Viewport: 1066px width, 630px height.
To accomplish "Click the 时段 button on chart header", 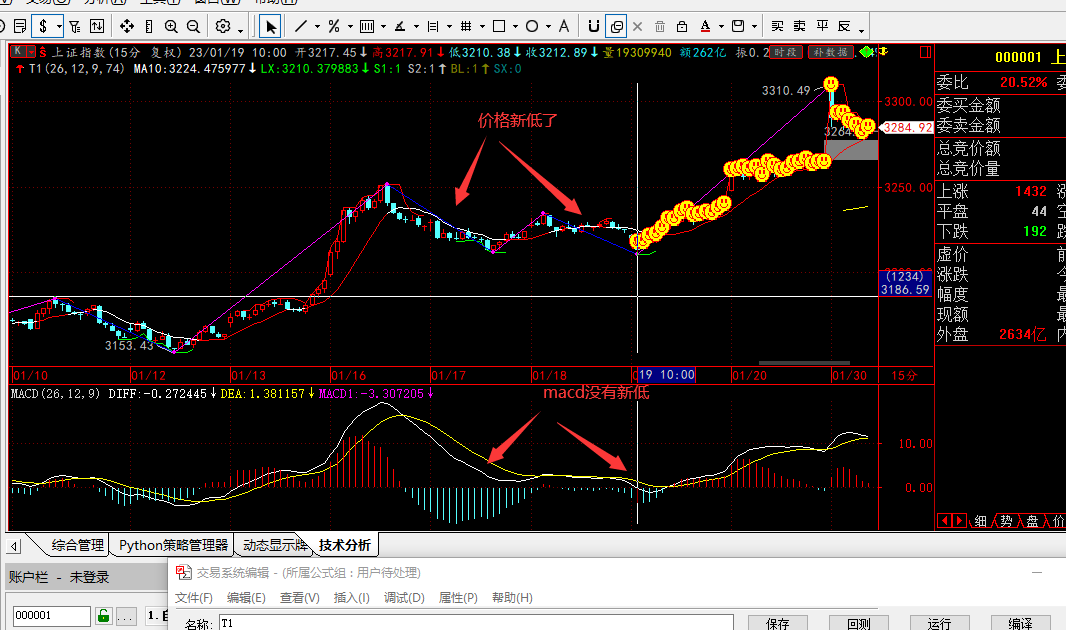I will (785, 52).
